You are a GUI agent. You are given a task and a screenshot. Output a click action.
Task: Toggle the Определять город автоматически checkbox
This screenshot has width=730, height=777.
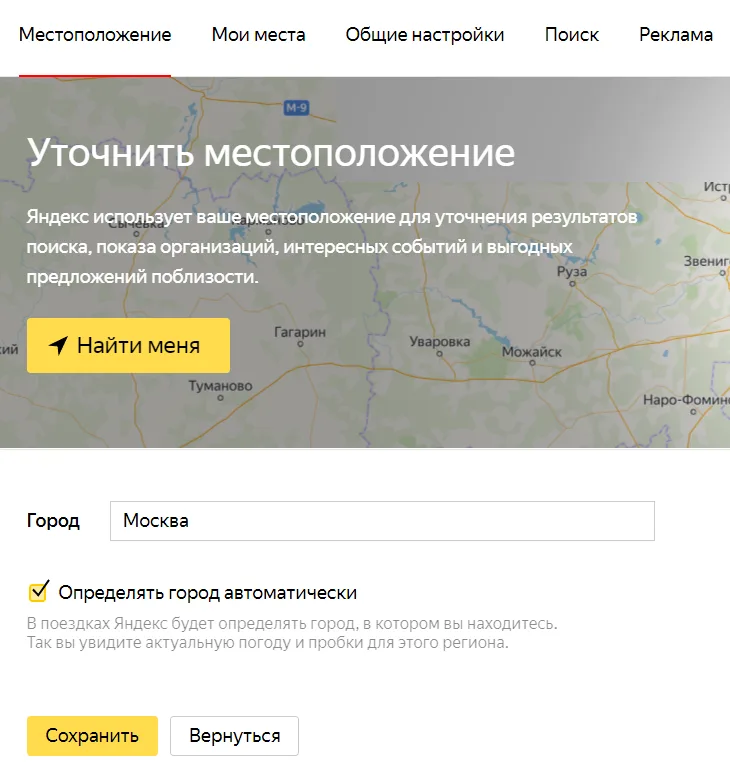click(38, 591)
